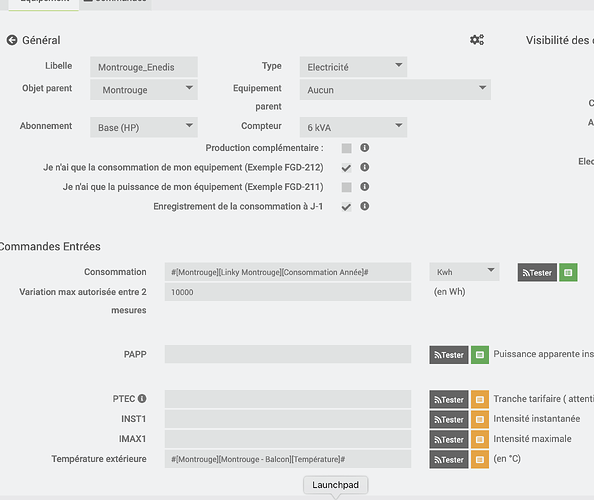Click green select-command icon for PAPP
The height and width of the screenshot is (500, 594).
click(x=480, y=355)
